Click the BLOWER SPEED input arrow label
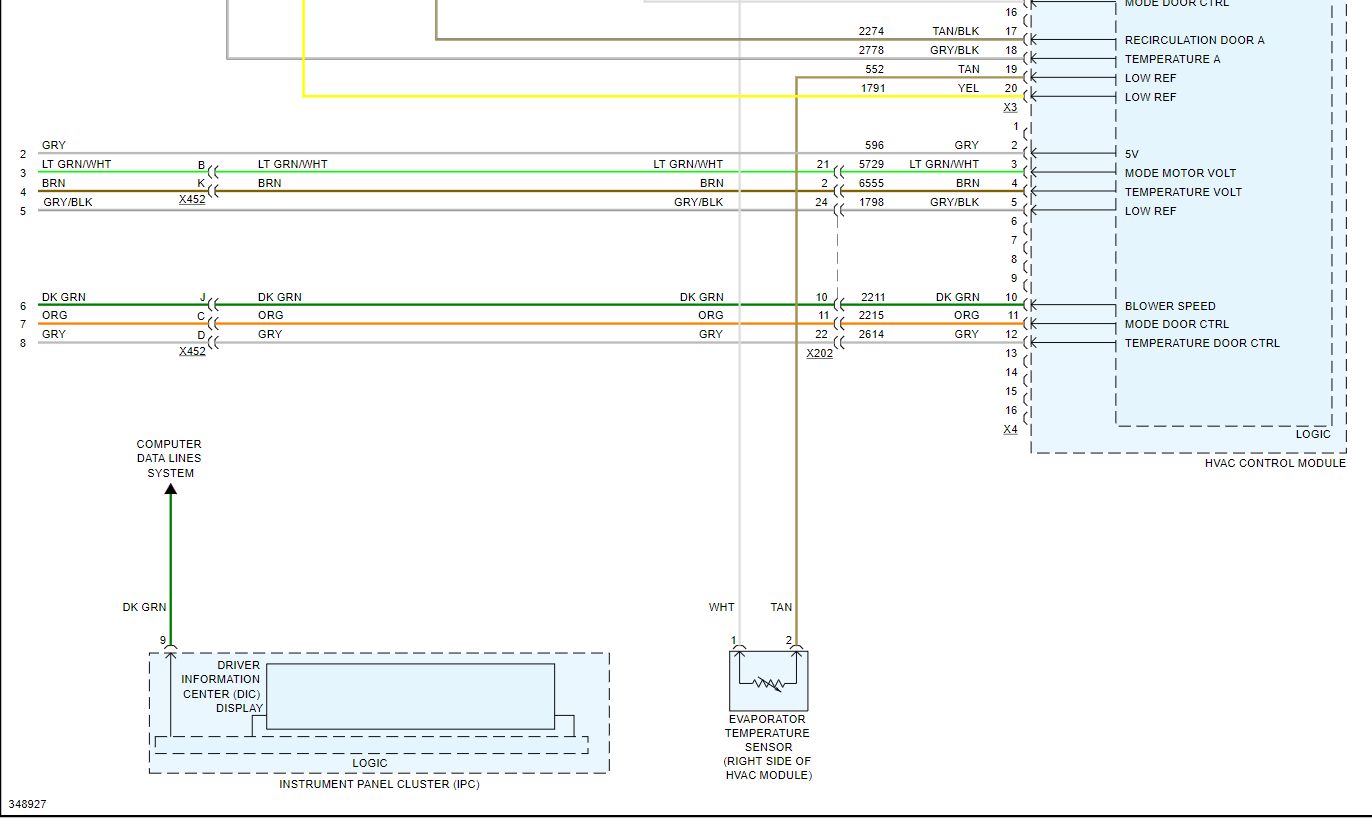 click(1170, 306)
